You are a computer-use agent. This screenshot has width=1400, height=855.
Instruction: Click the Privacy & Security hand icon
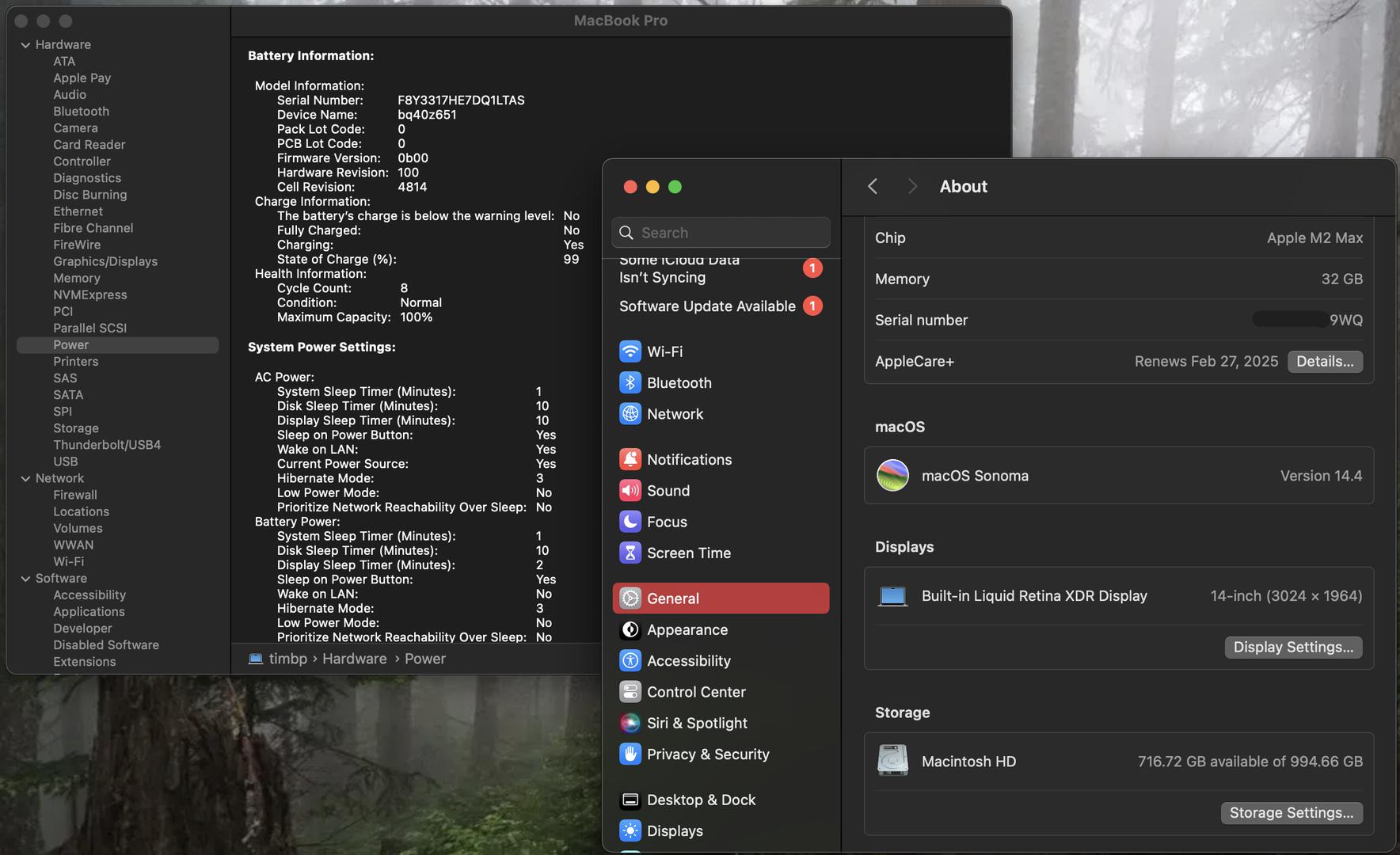[x=630, y=754]
